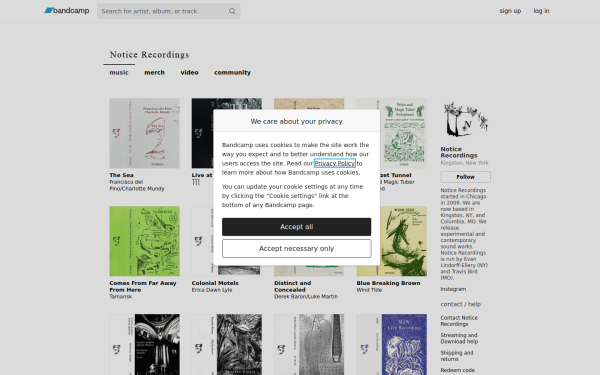Open the sign up link
600x375 pixels.
coord(510,11)
